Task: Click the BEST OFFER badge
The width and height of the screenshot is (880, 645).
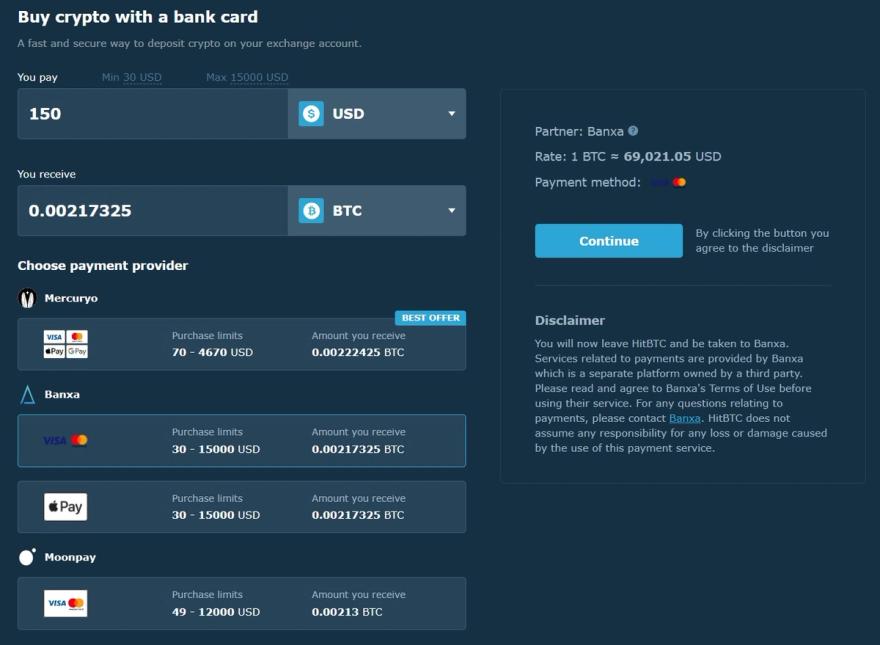Action: 430,318
